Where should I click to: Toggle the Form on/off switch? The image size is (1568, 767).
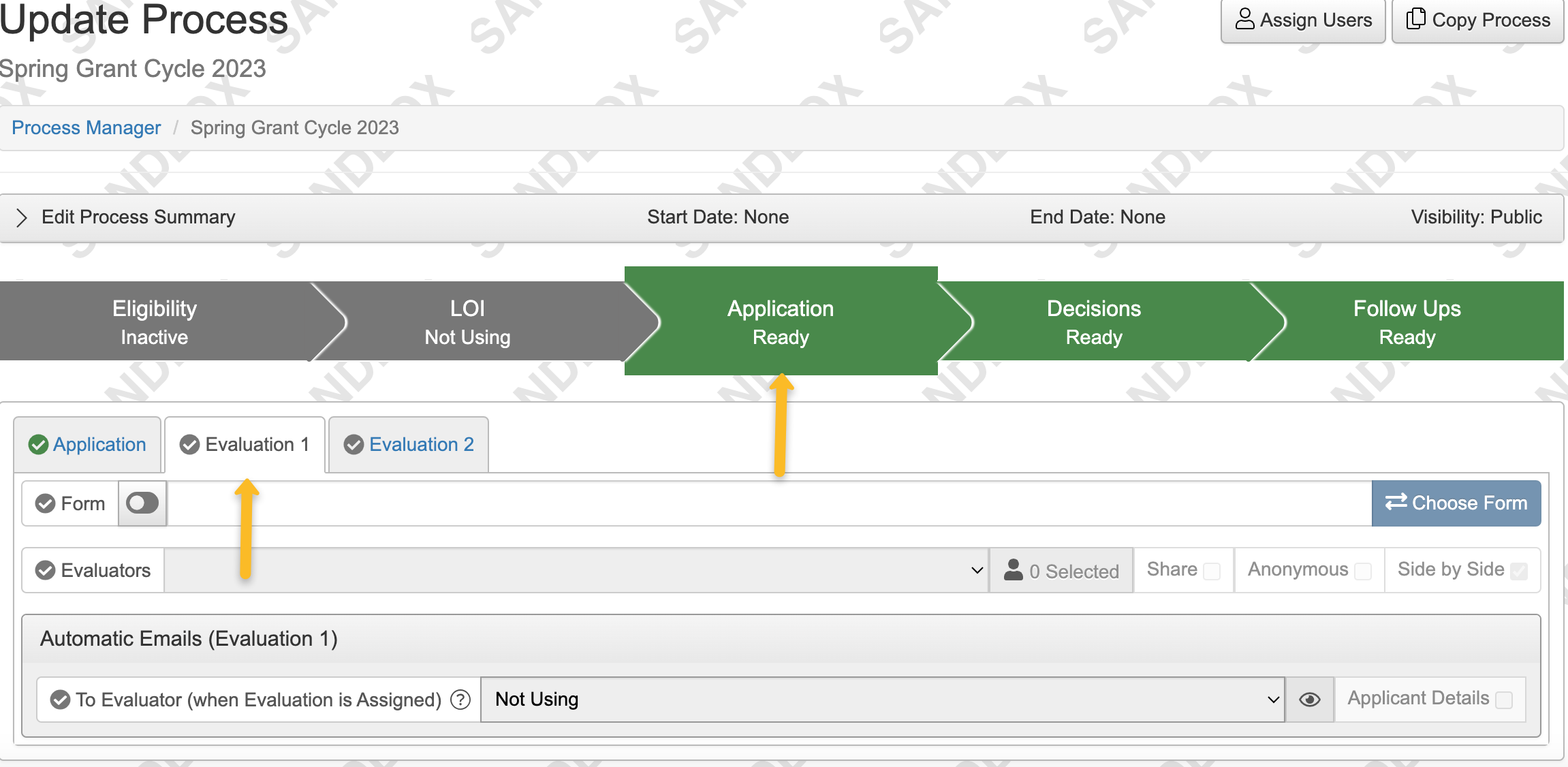(142, 503)
